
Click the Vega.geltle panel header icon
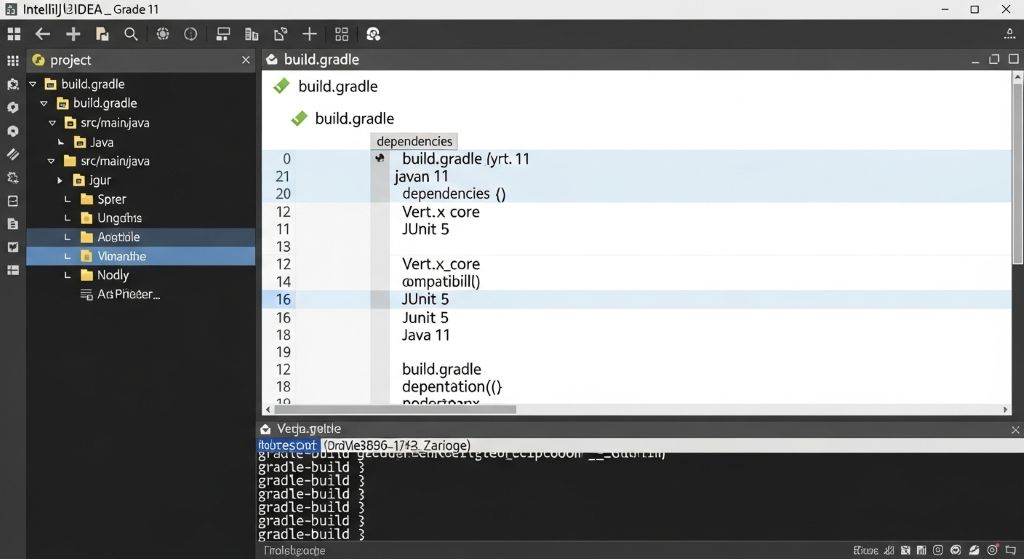pos(265,429)
